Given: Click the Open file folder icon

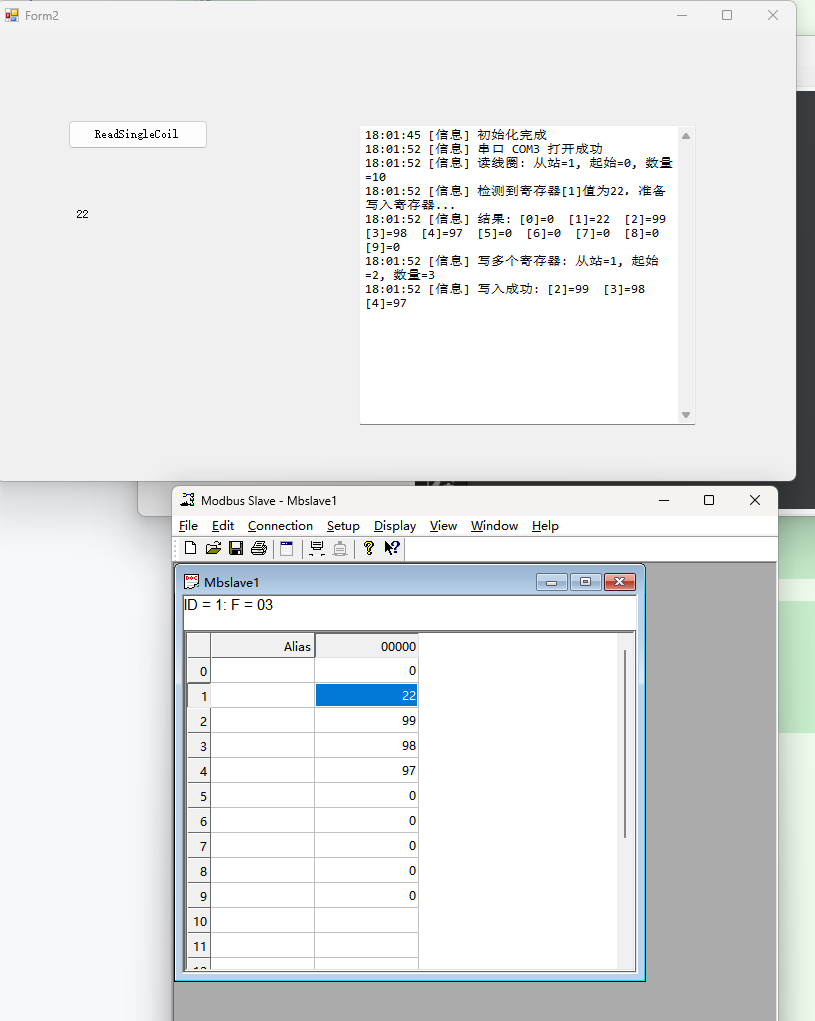Looking at the screenshot, I should [x=213, y=548].
